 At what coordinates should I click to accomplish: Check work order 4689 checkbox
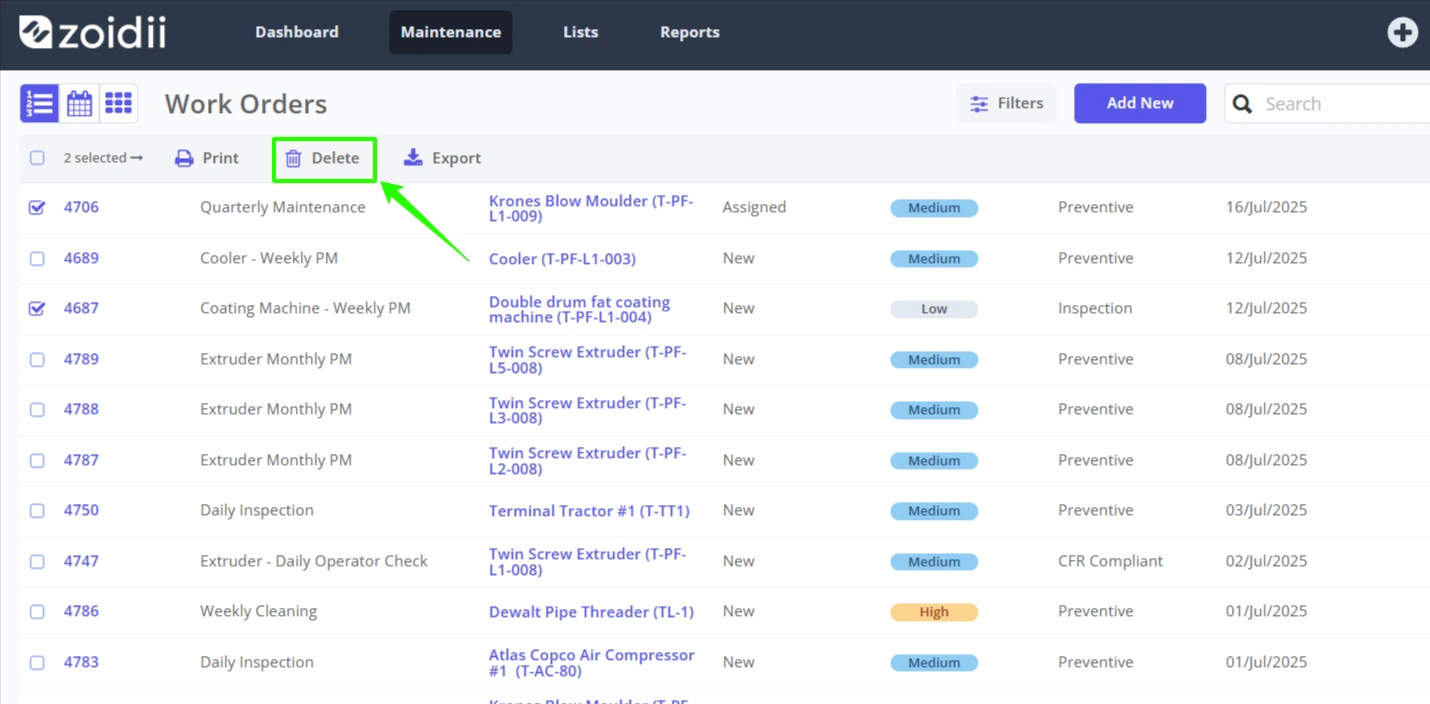37,258
